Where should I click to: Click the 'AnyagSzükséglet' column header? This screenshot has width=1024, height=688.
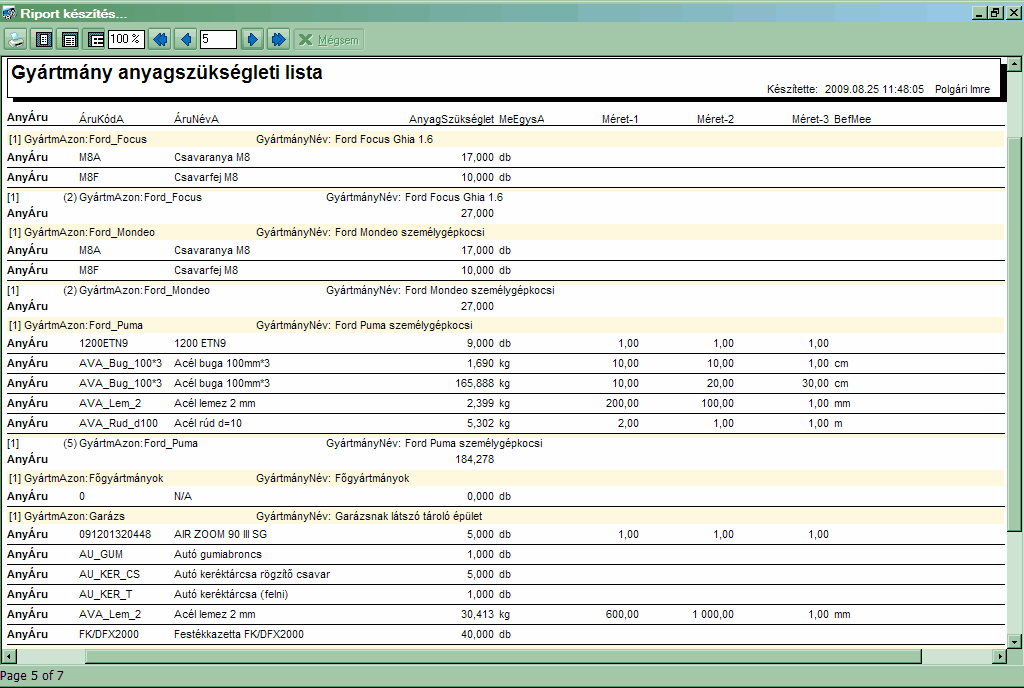(x=451, y=119)
